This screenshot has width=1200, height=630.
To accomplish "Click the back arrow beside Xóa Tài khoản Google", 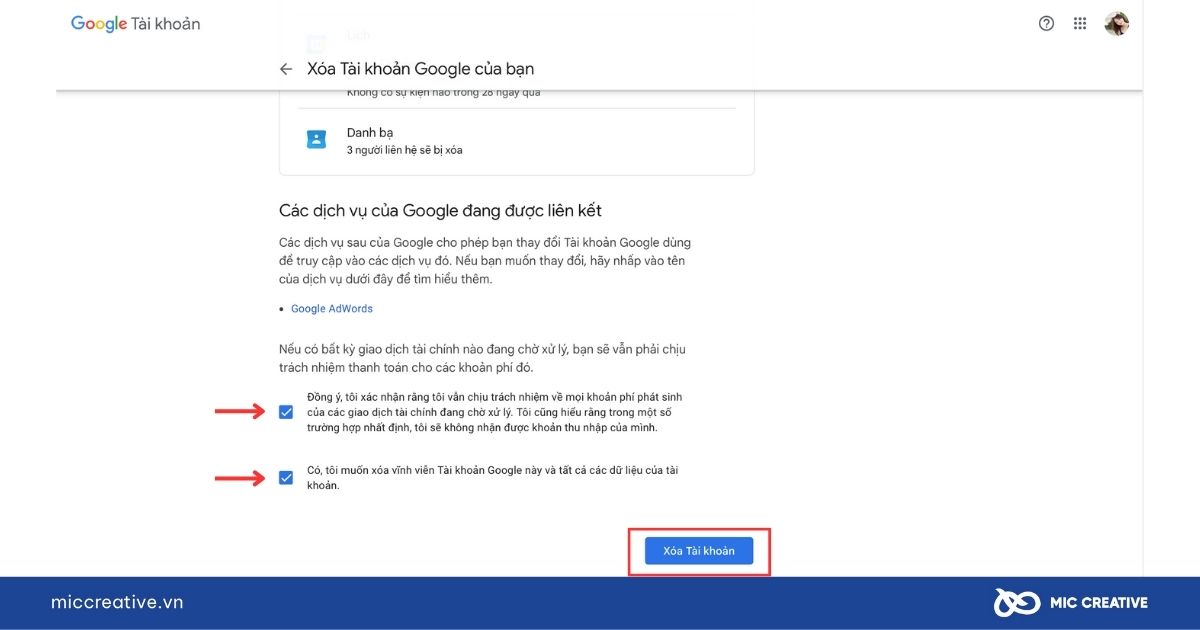I will pyautogui.click(x=286, y=69).
